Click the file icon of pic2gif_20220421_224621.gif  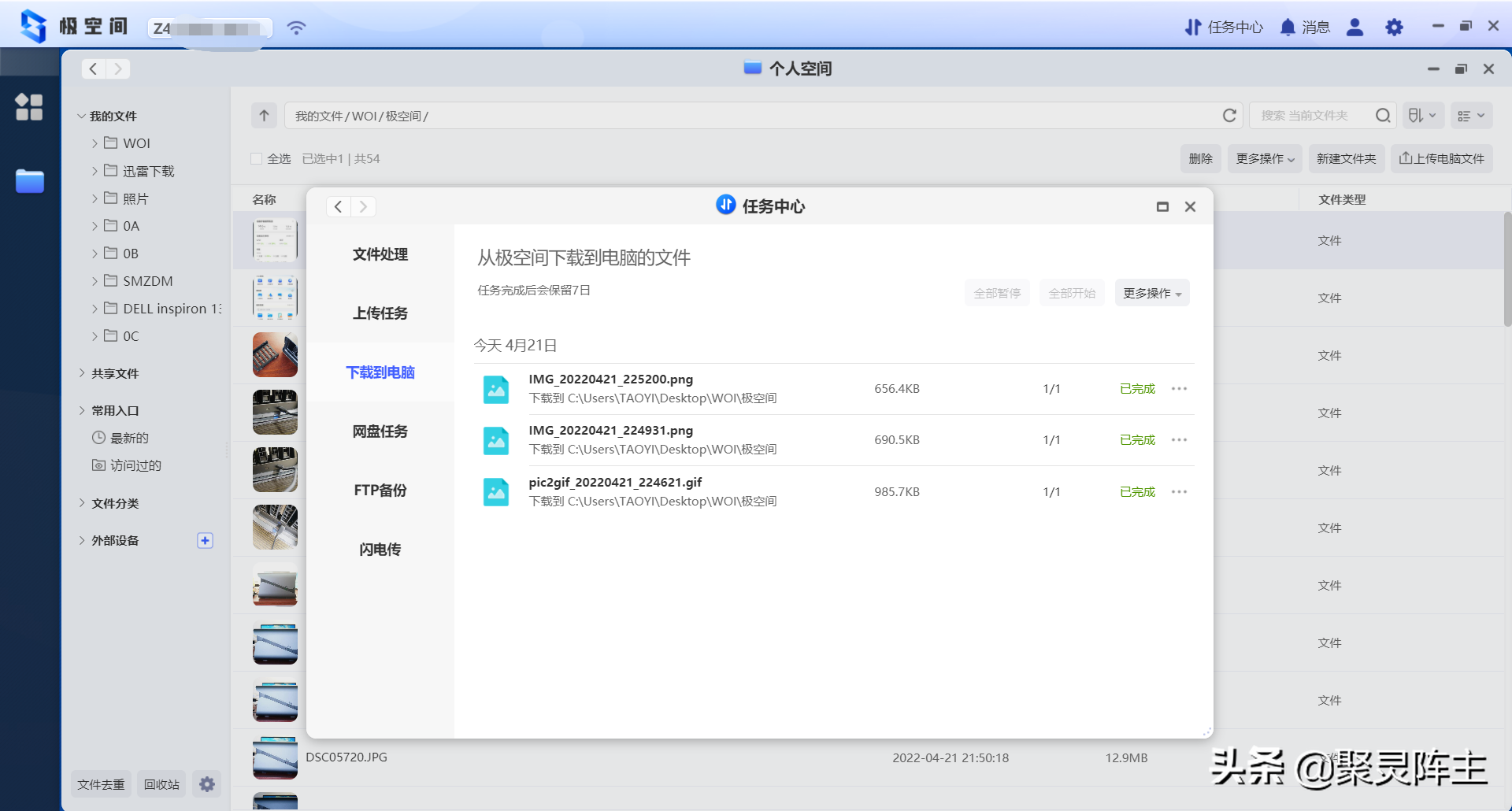pos(496,492)
